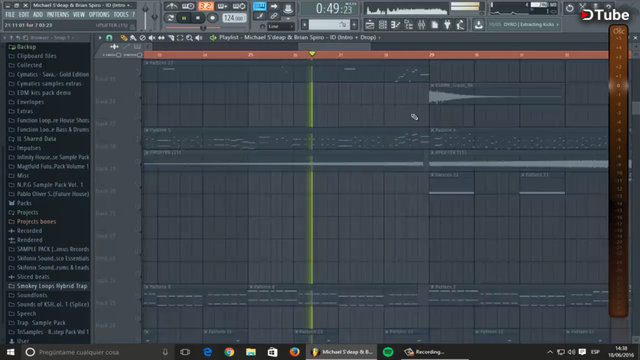Open the OPTIONS menu

pyautogui.click(x=99, y=14)
